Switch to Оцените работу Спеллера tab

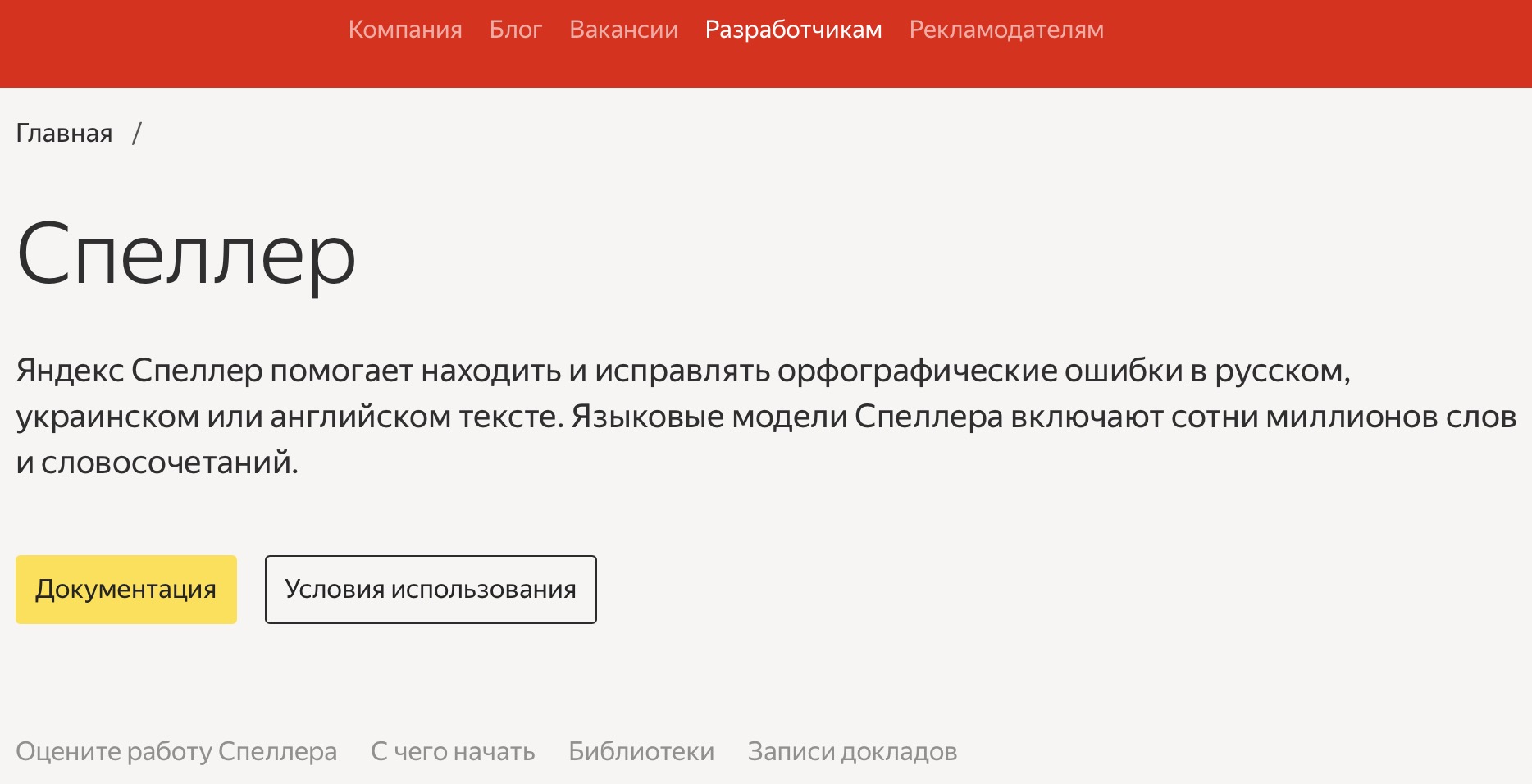tap(176, 751)
